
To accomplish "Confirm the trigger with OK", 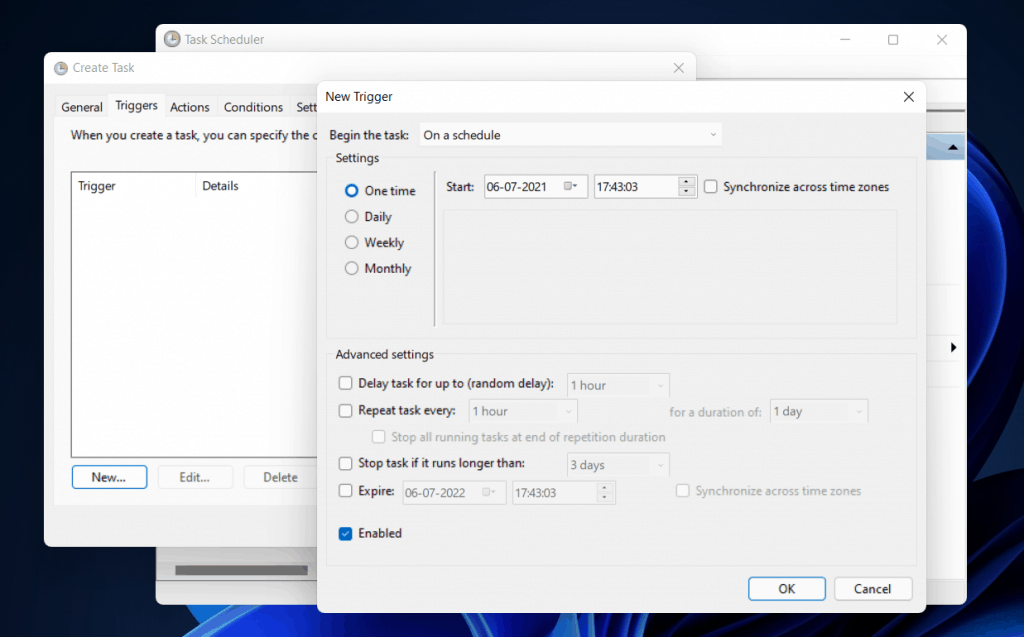I will coord(786,588).
